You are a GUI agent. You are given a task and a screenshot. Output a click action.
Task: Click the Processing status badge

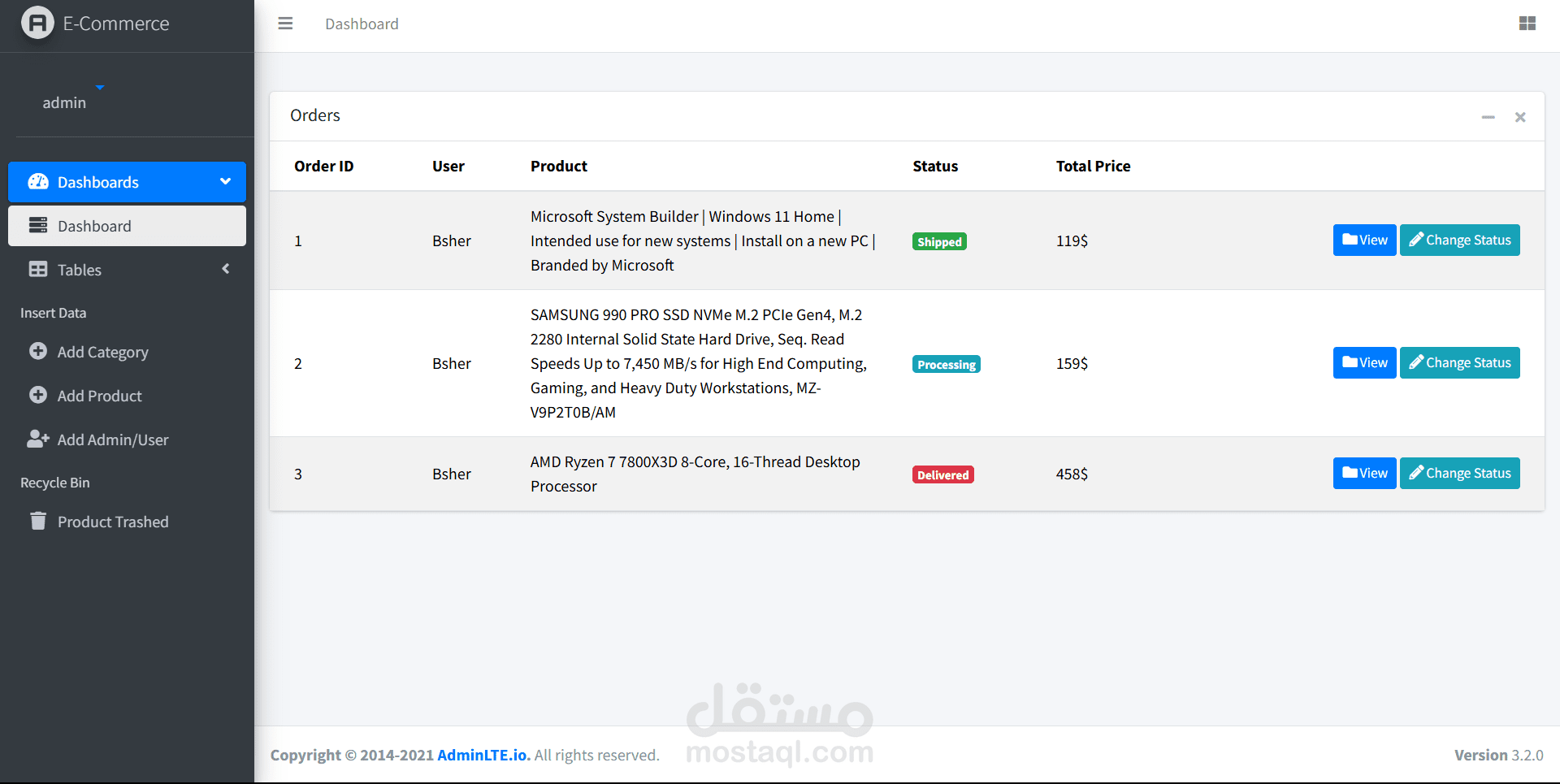pos(947,364)
